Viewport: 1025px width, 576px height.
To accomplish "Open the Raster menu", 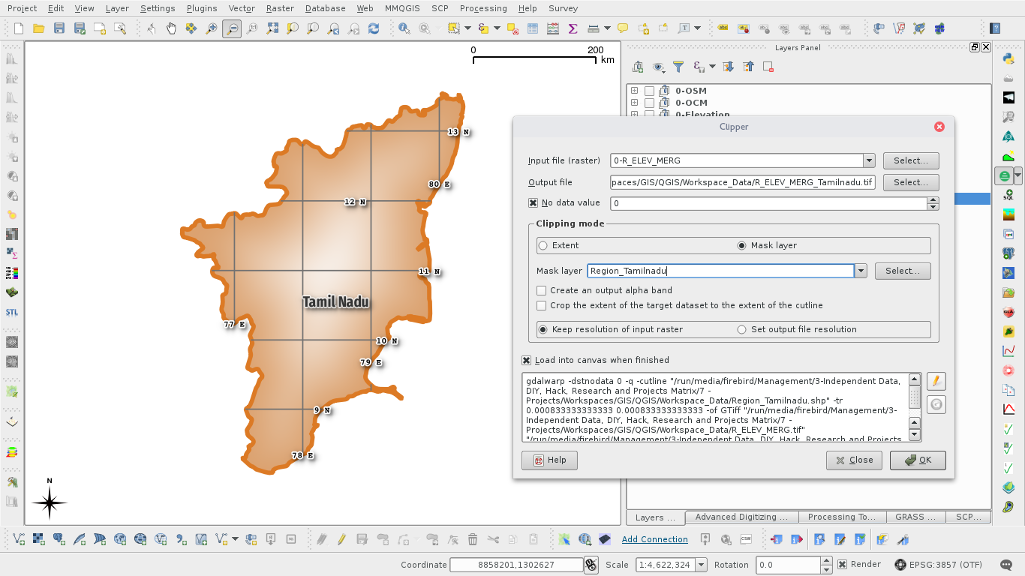I will [x=279, y=8].
